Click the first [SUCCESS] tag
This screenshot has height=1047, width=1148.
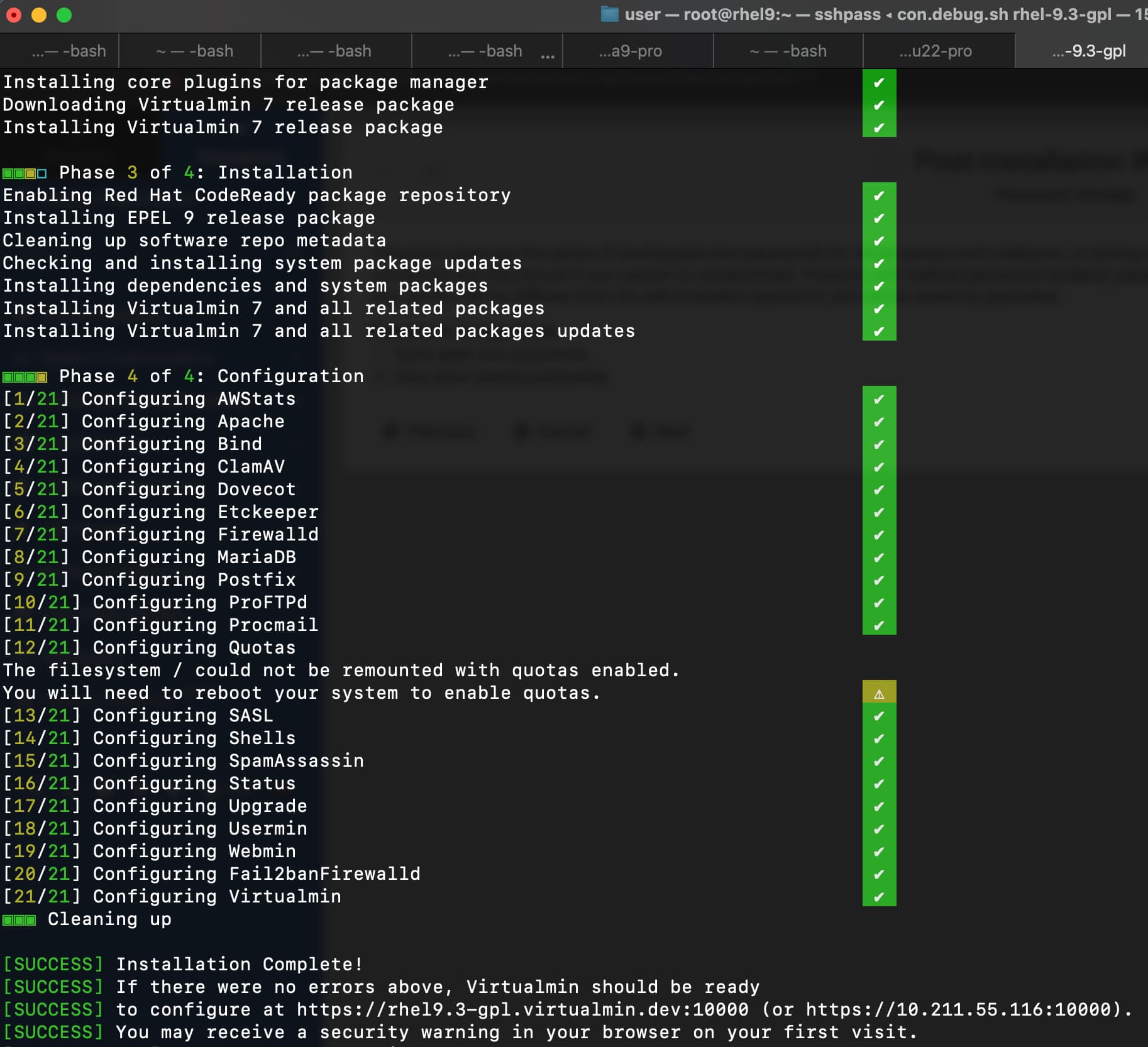[53, 964]
